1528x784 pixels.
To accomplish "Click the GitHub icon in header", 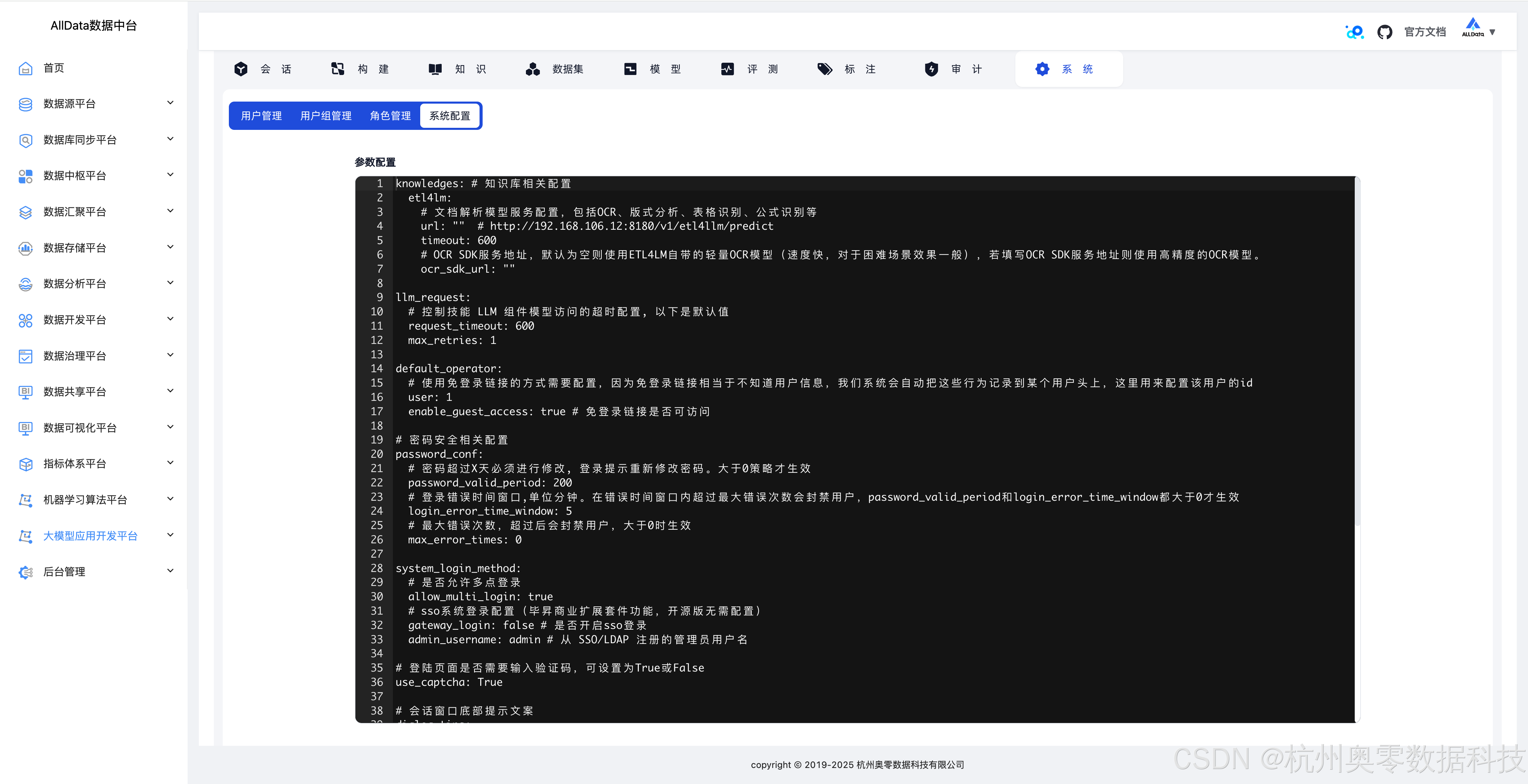I will pos(1384,32).
